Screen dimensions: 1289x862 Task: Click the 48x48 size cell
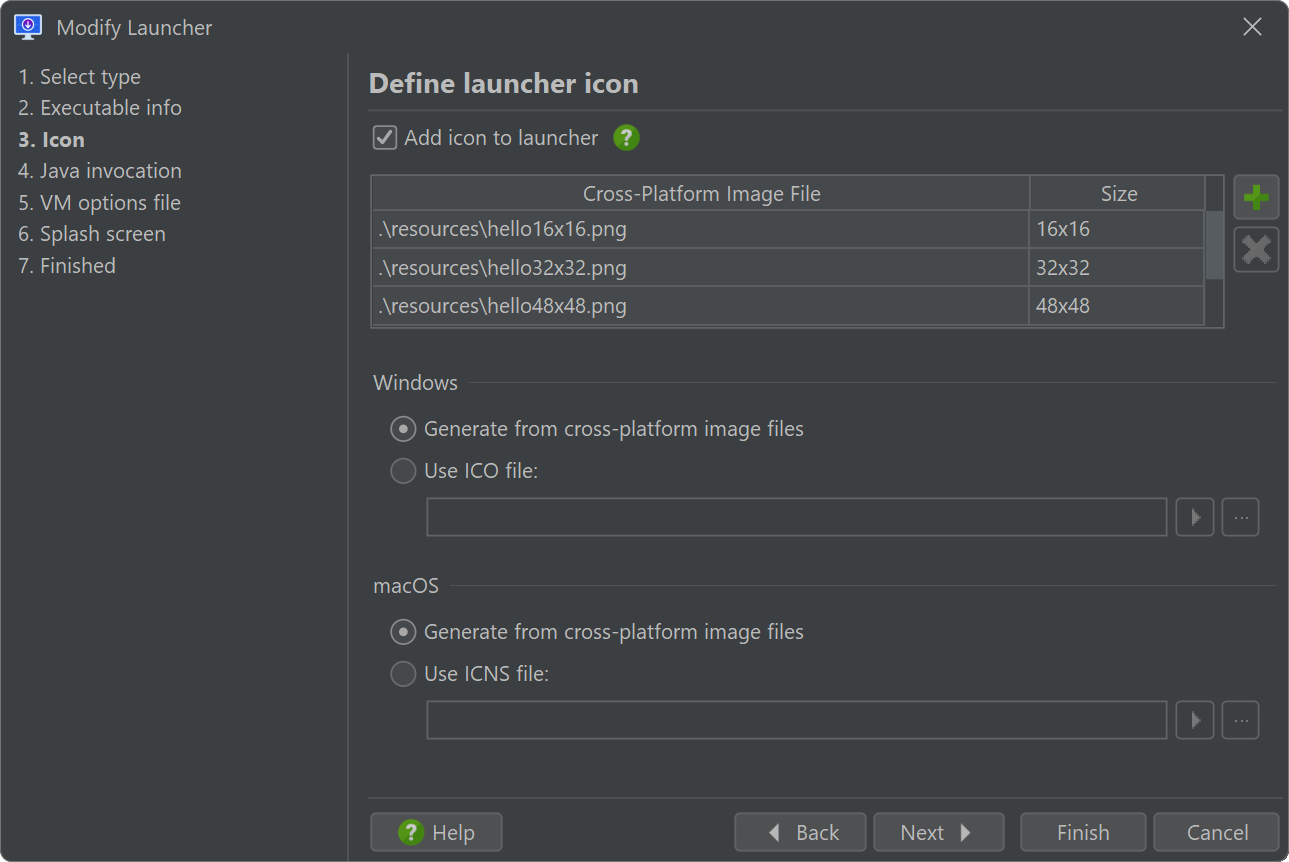tap(1117, 306)
